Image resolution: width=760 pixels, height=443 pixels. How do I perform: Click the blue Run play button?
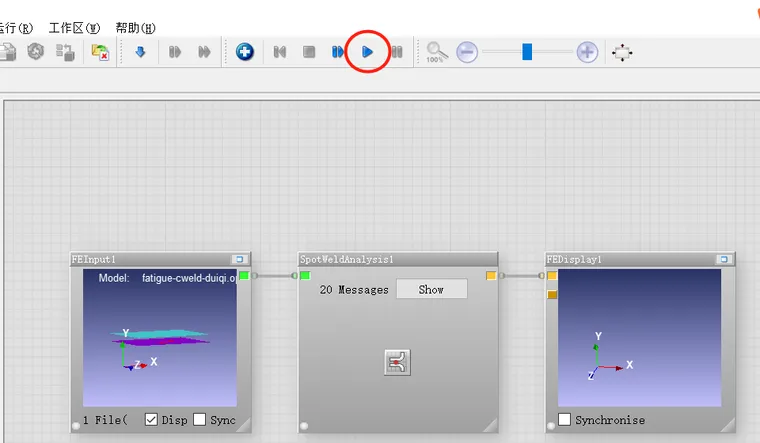(x=367, y=51)
